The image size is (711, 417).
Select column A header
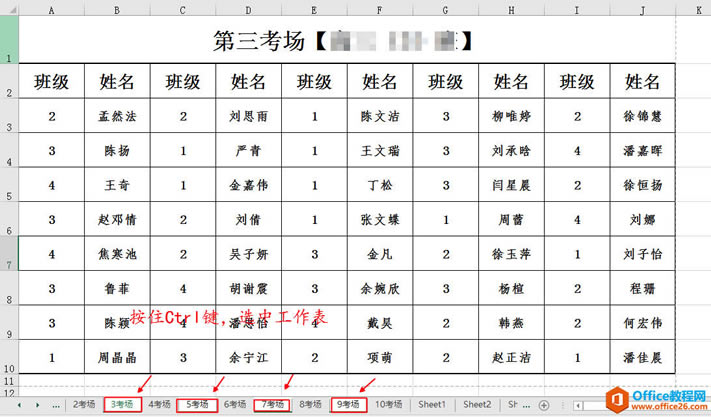click(x=51, y=10)
